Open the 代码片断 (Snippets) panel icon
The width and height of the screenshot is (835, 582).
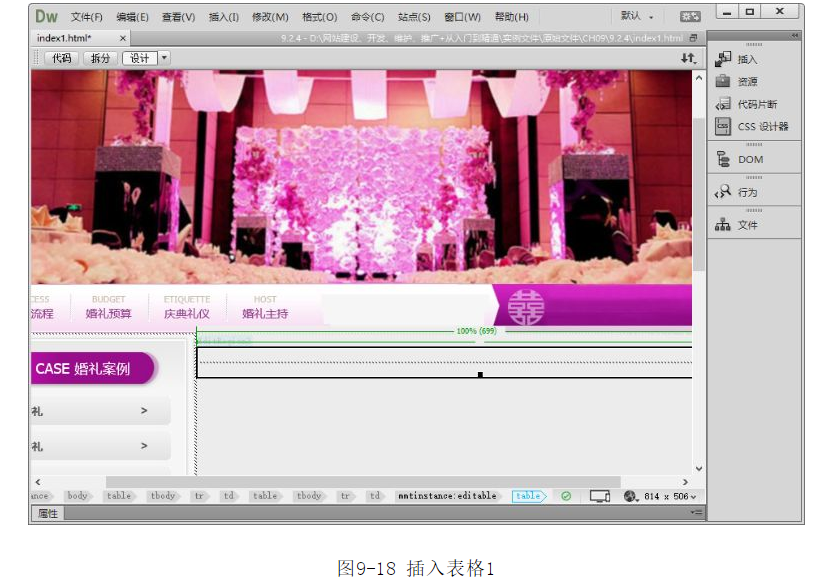pyautogui.click(x=723, y=104)
